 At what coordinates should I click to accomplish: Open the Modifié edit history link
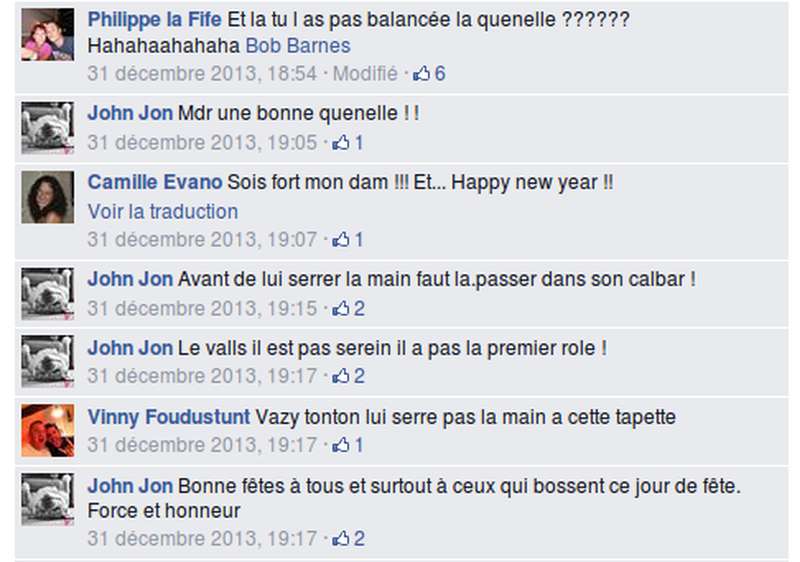click(365, 73)
